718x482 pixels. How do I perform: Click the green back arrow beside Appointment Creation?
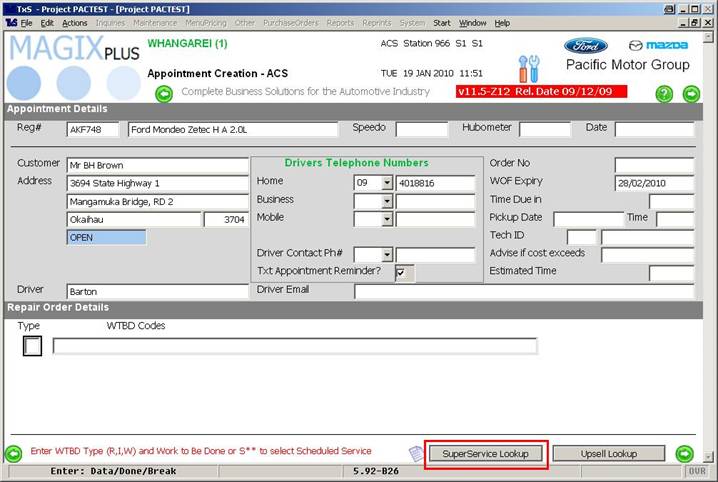164,94
